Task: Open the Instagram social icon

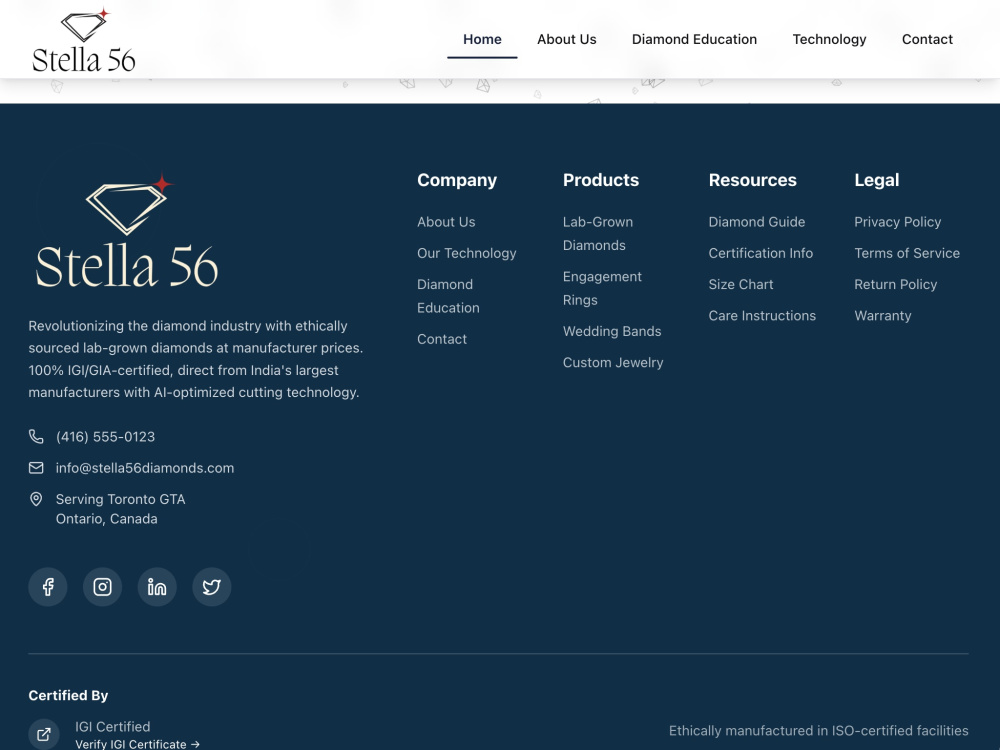Action: (x=103, y=587)
